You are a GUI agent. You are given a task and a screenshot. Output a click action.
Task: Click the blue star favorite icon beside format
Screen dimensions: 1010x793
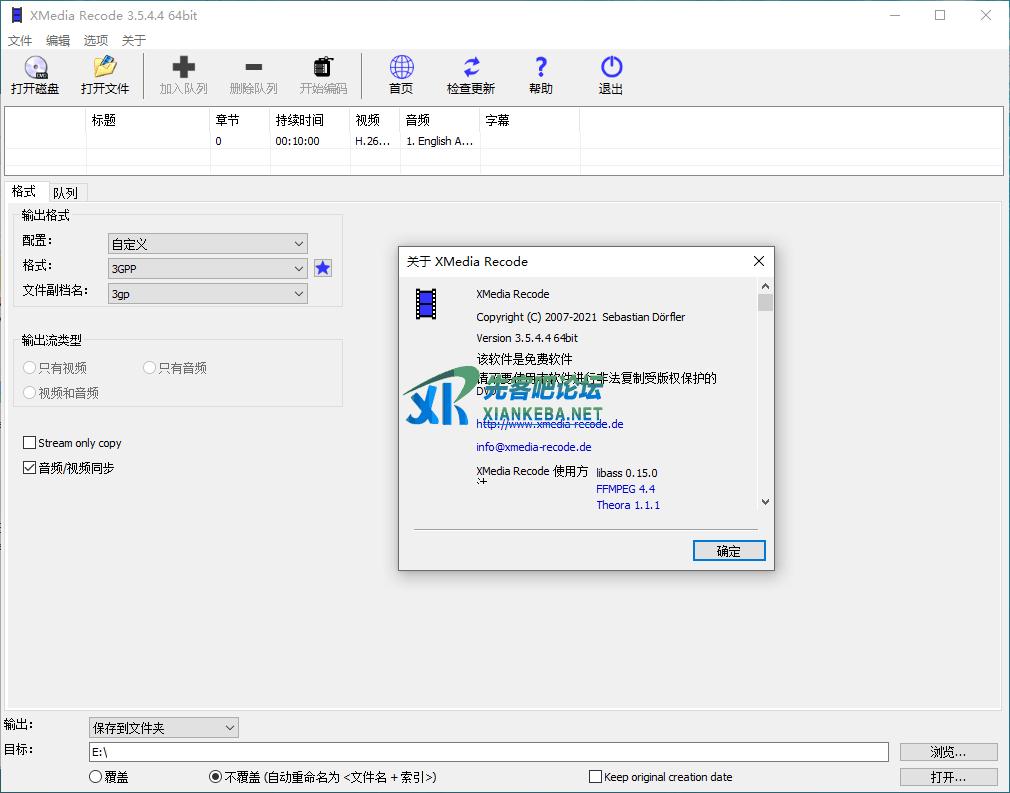coord(323,268)
